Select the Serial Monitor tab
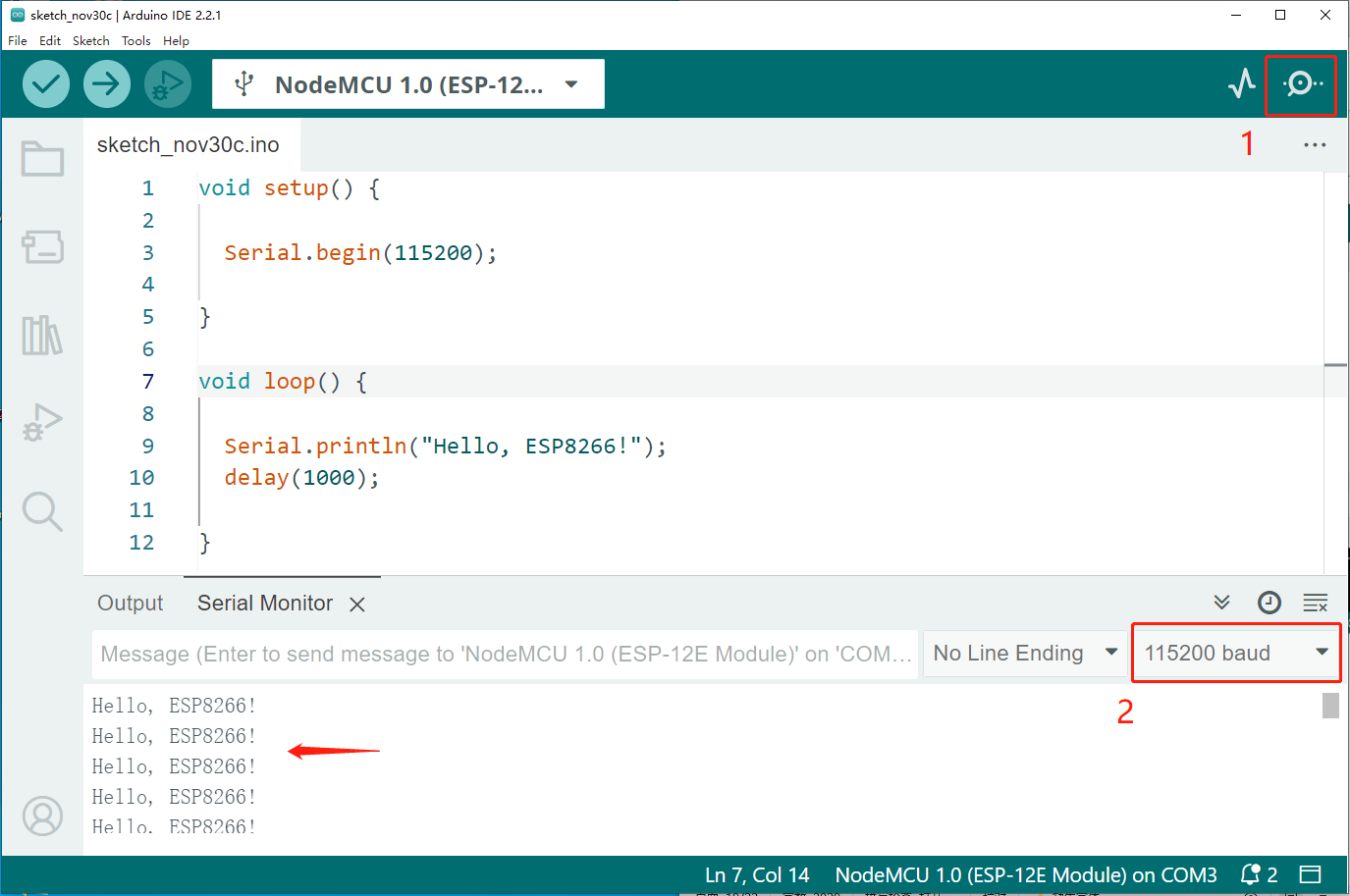Image resolution: width=1350 pixels, height=896 pixels. pos(265,604)
